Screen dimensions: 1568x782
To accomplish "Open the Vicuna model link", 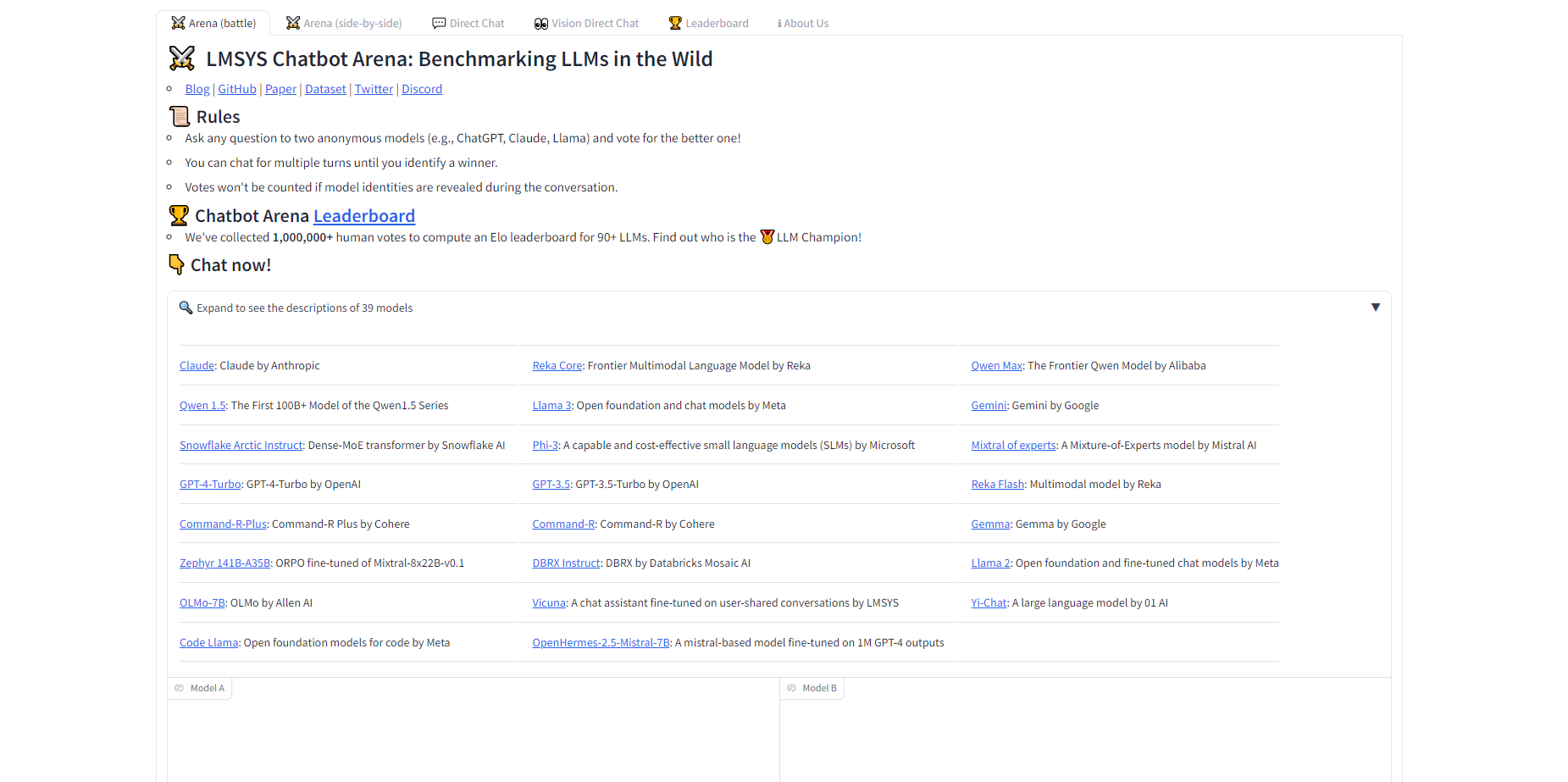I will point(549,603).
